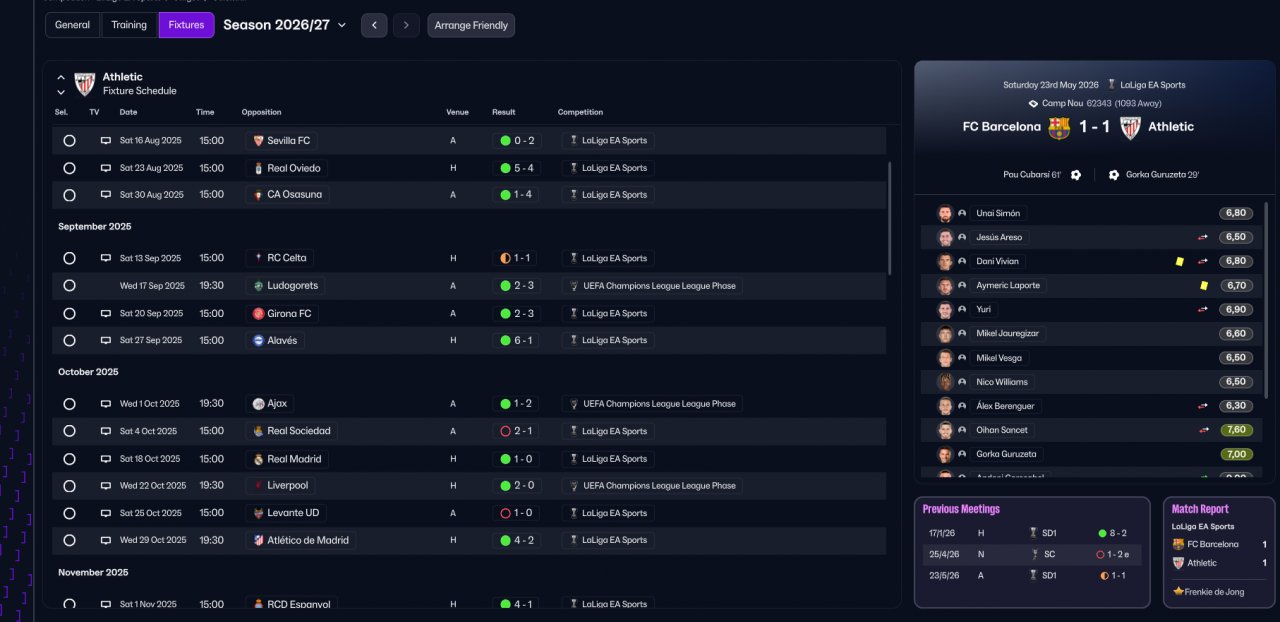Collapse Athletic fixture schedule with up chevron

[61, 77]
